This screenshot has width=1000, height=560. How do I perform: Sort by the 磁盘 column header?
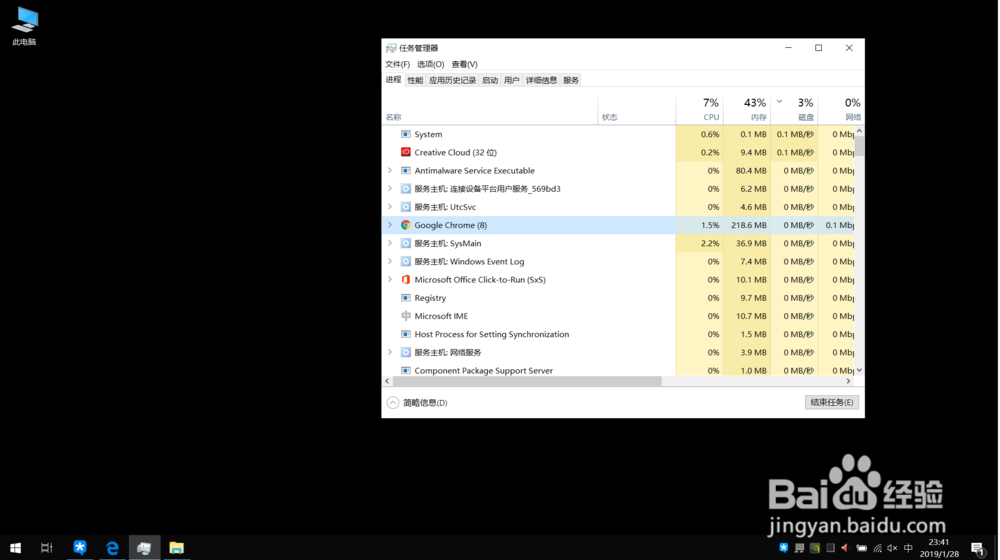pos(795,109)
